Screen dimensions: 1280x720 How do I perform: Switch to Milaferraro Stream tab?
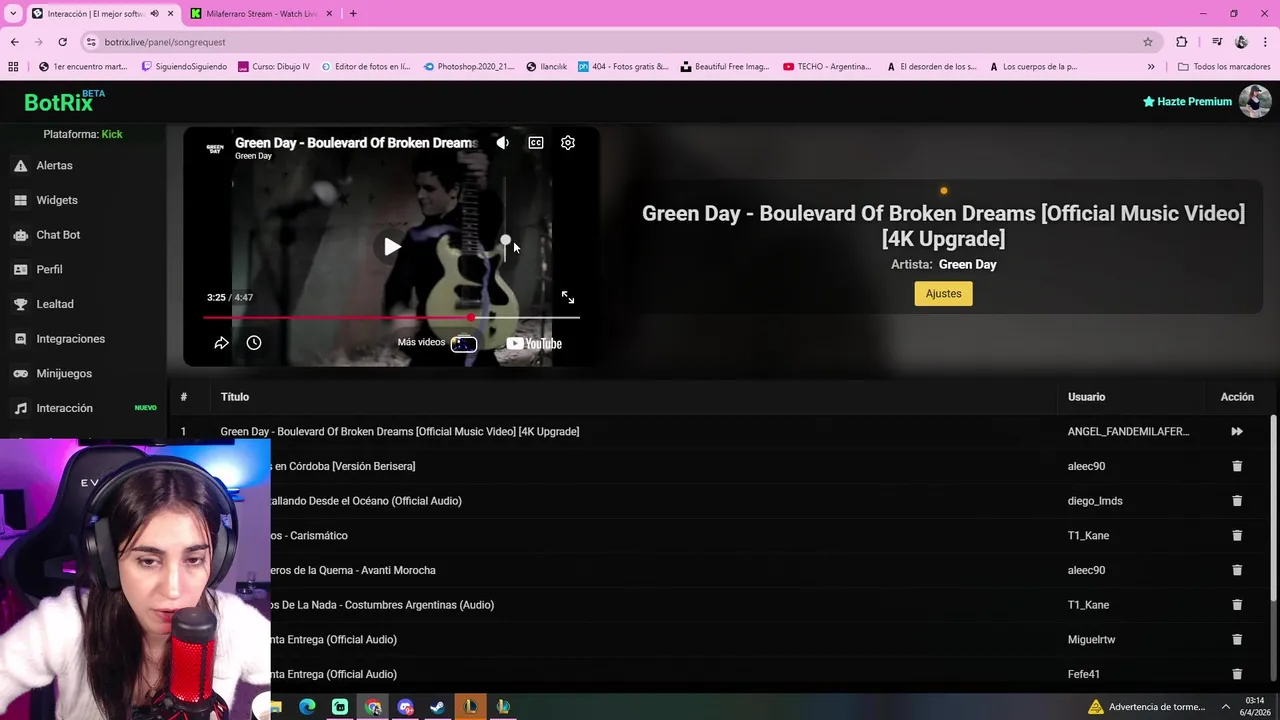click(261, 14)
